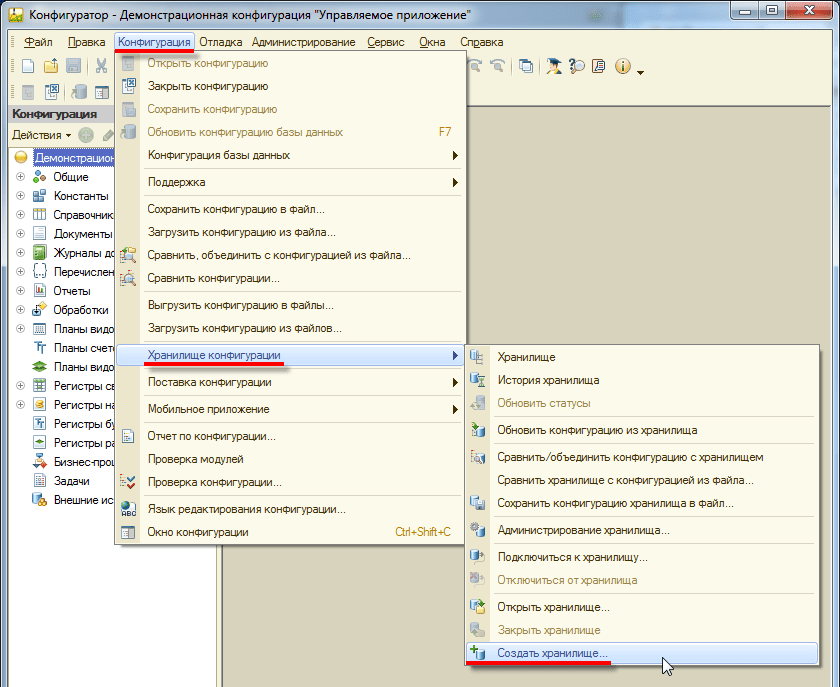Open the Файл menu
This screenshot has height=687, width=840.
point(38,42)
